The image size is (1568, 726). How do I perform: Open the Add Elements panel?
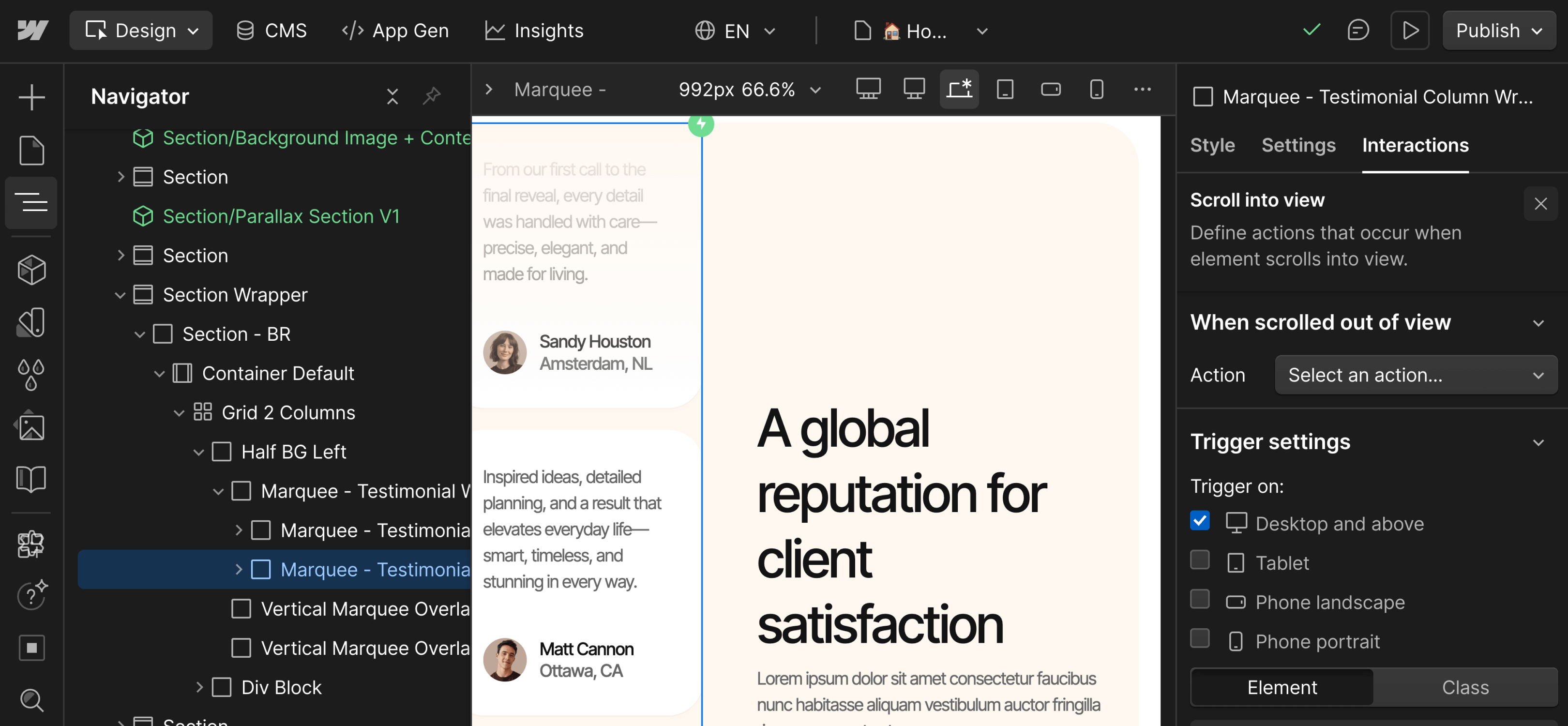pyautogui.click(x=30, y=96)
